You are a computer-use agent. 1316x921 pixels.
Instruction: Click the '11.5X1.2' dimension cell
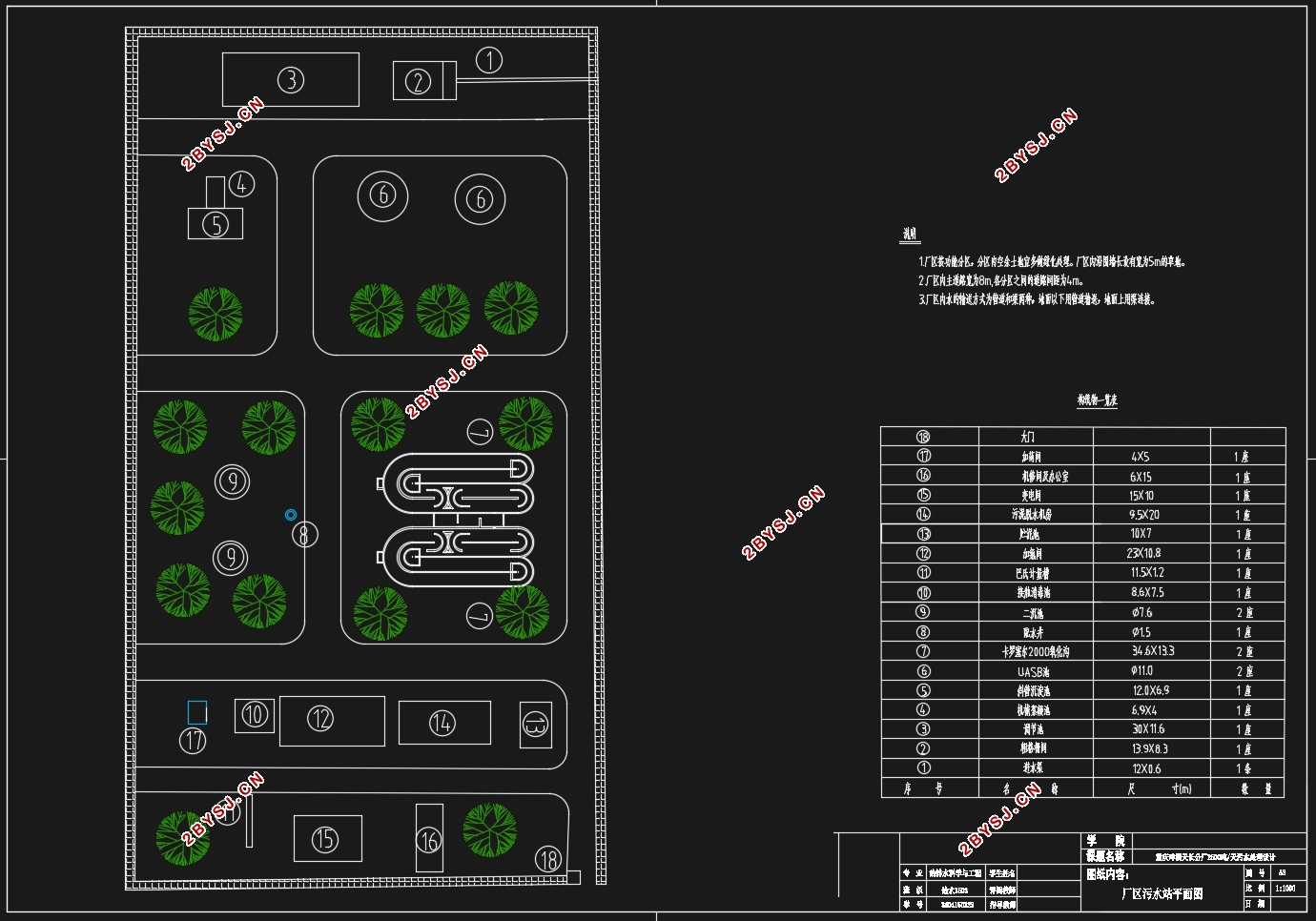[x=1152, y=573]
